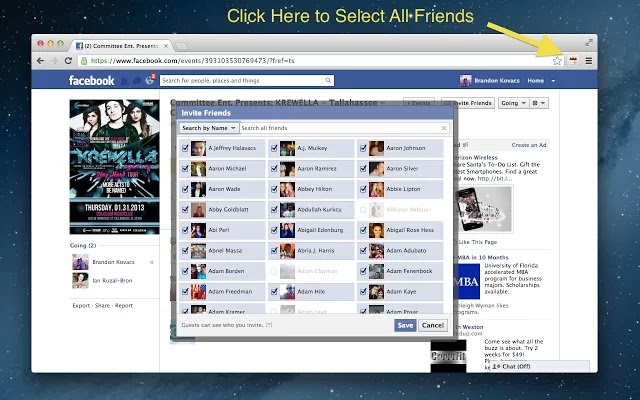Click the facebook logo
The width and height of the screenshot is (640, 400).
click(91, 81)
